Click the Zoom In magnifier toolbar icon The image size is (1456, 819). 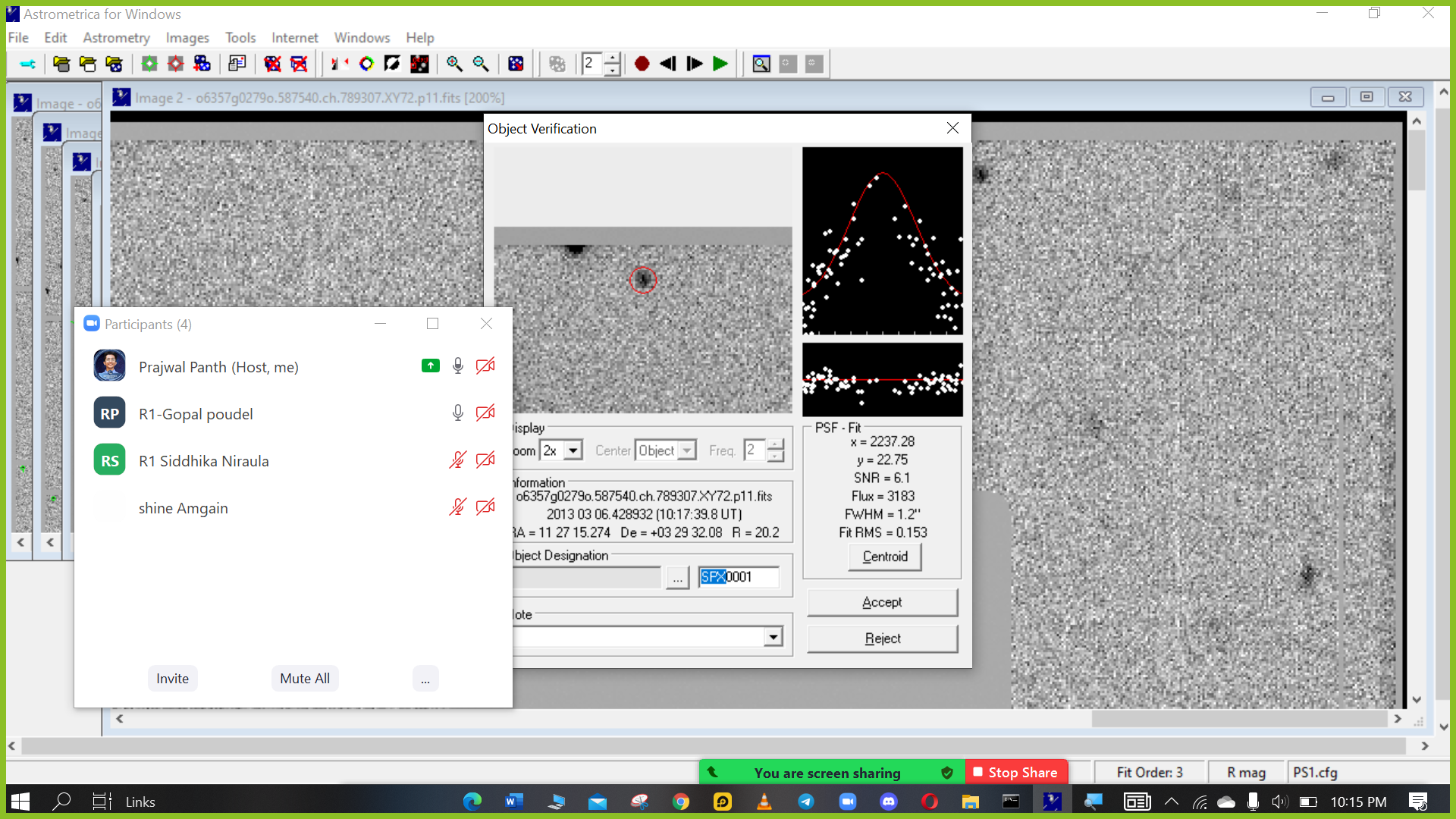(x=454, y=64)
